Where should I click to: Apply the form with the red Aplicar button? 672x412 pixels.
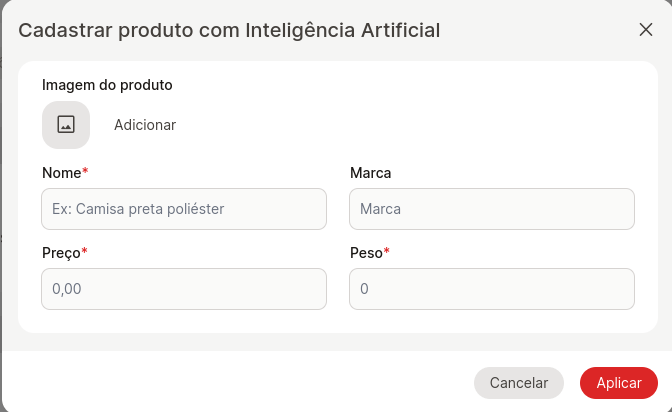point(618,383)
